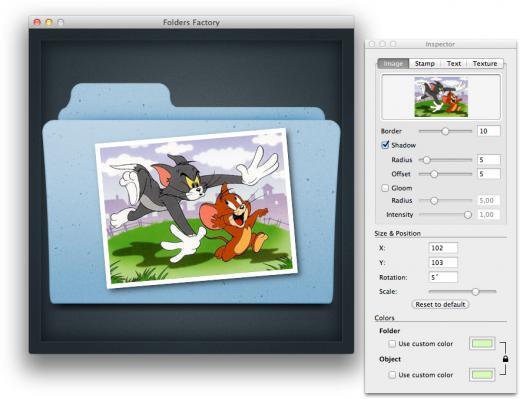Switch to the Text tab

tap(454, 63)
